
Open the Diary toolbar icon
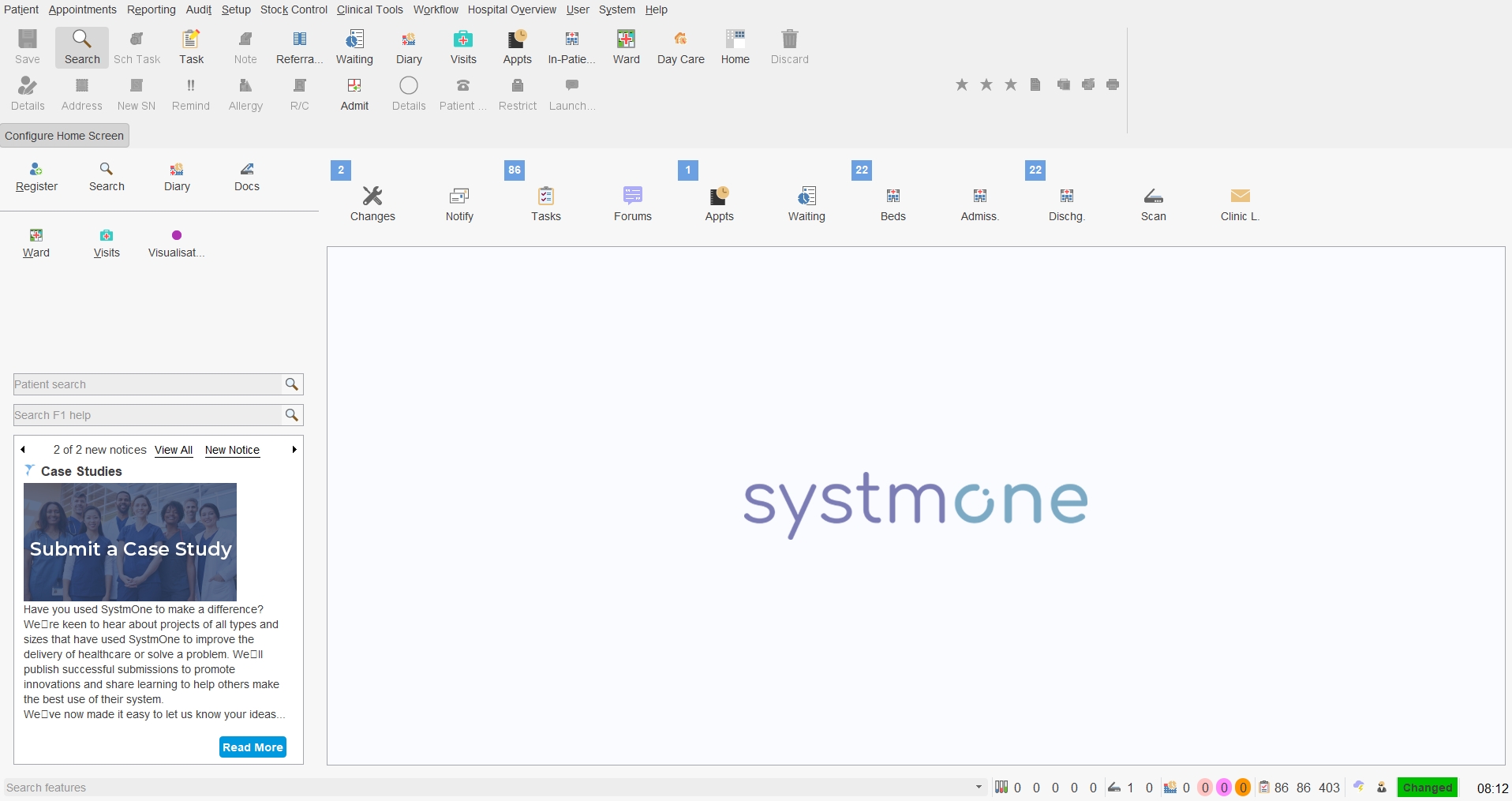point(409,47)
